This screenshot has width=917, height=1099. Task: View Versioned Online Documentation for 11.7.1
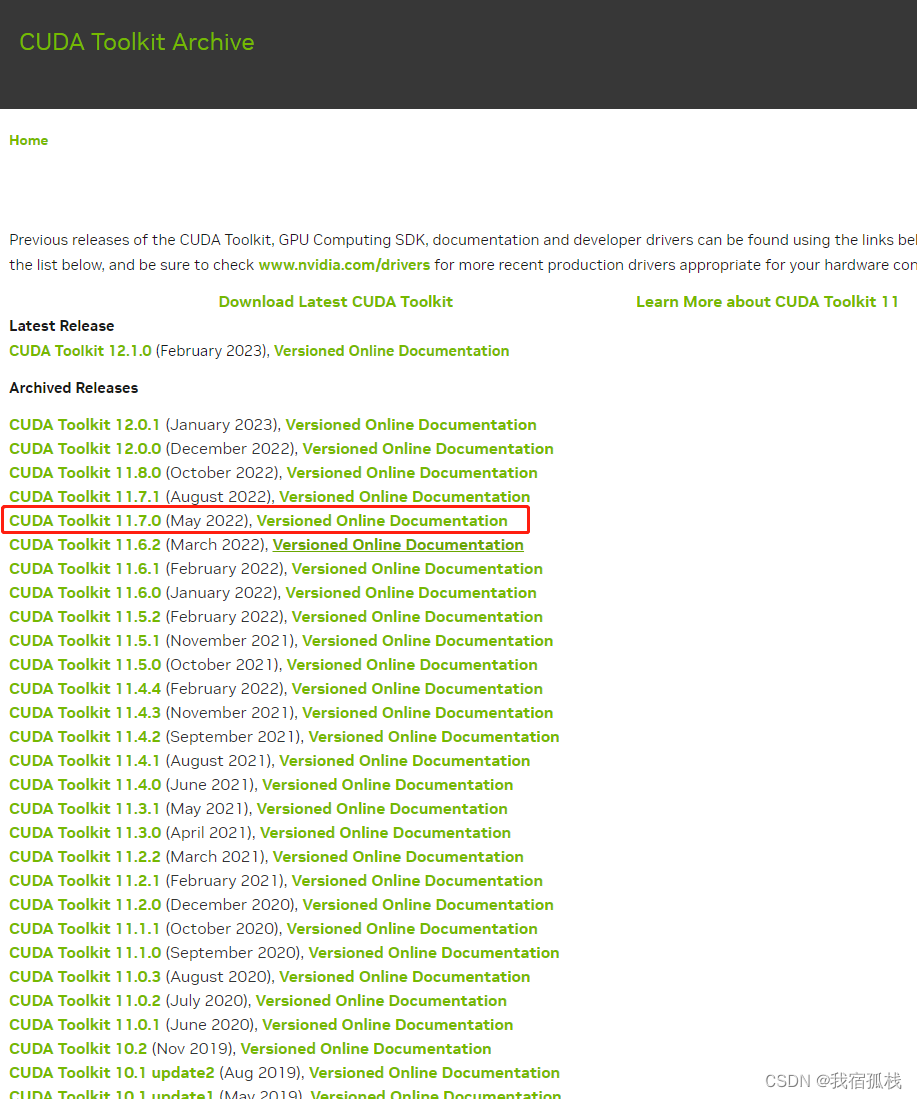coord(405,496)
